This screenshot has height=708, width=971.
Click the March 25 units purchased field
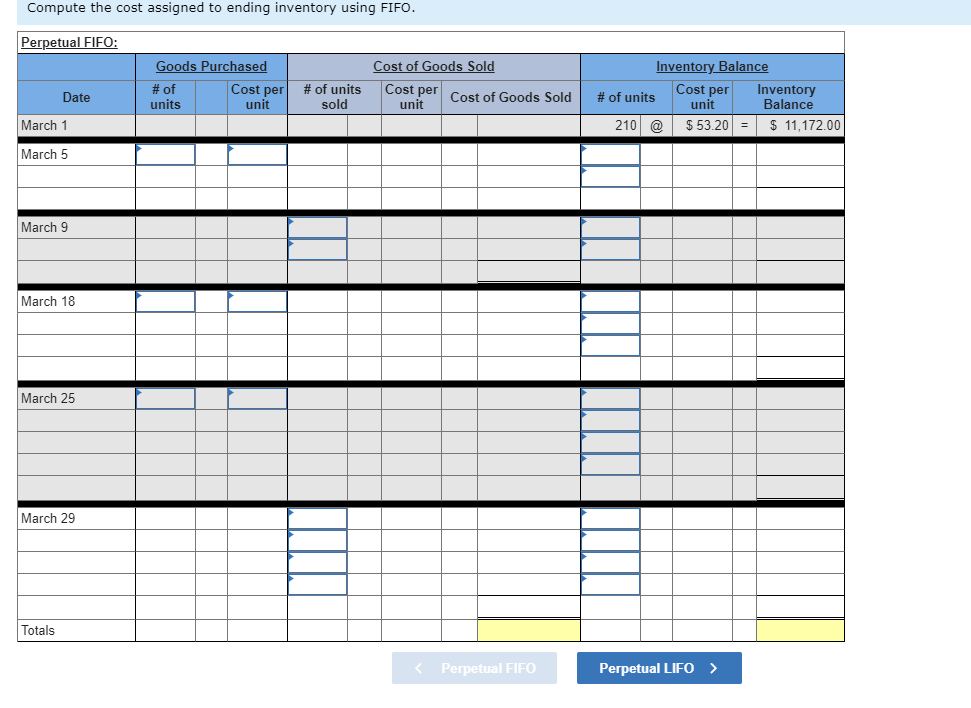(x=165, y=398)
